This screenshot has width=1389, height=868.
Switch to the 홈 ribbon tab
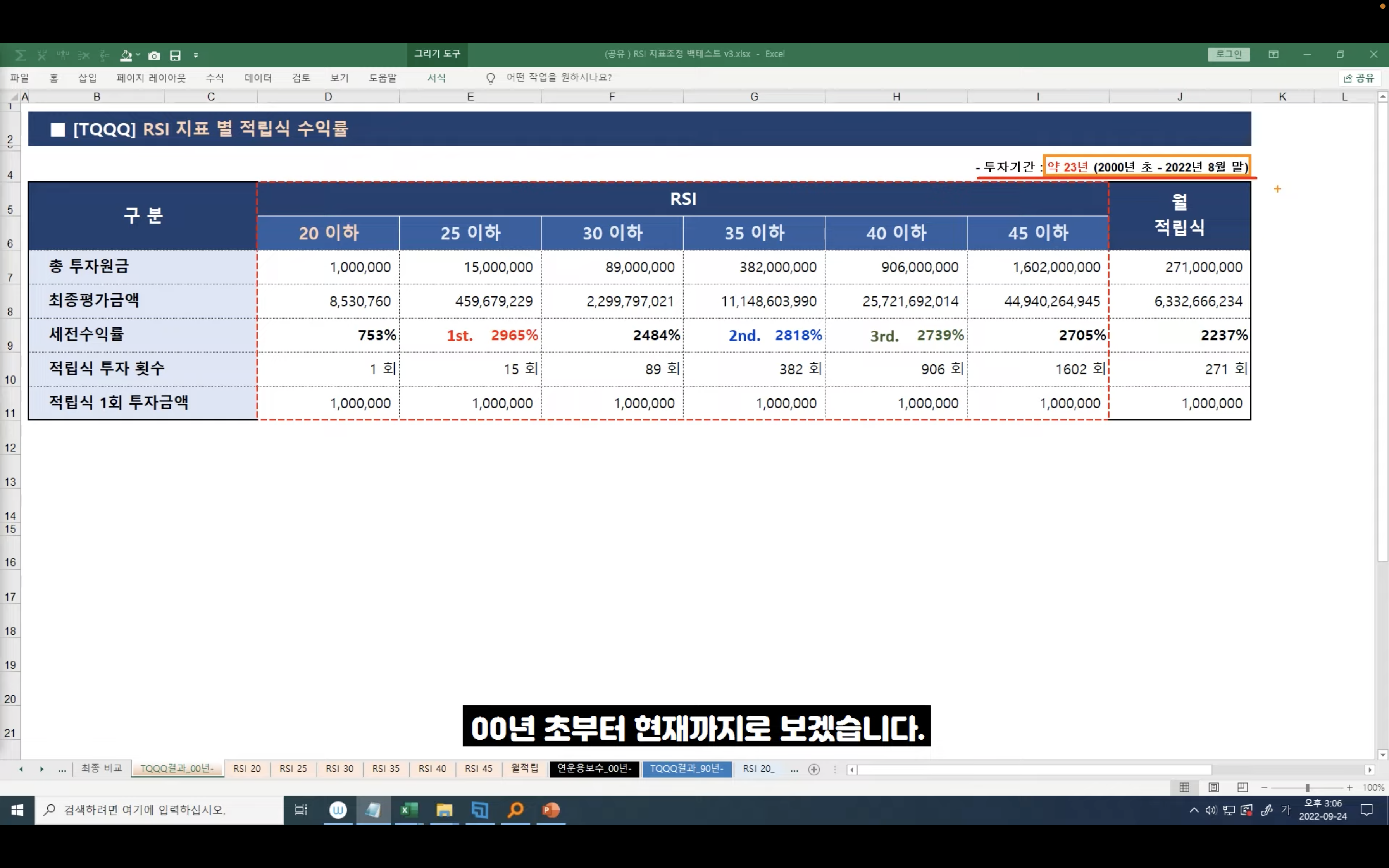tap(54, 77)
